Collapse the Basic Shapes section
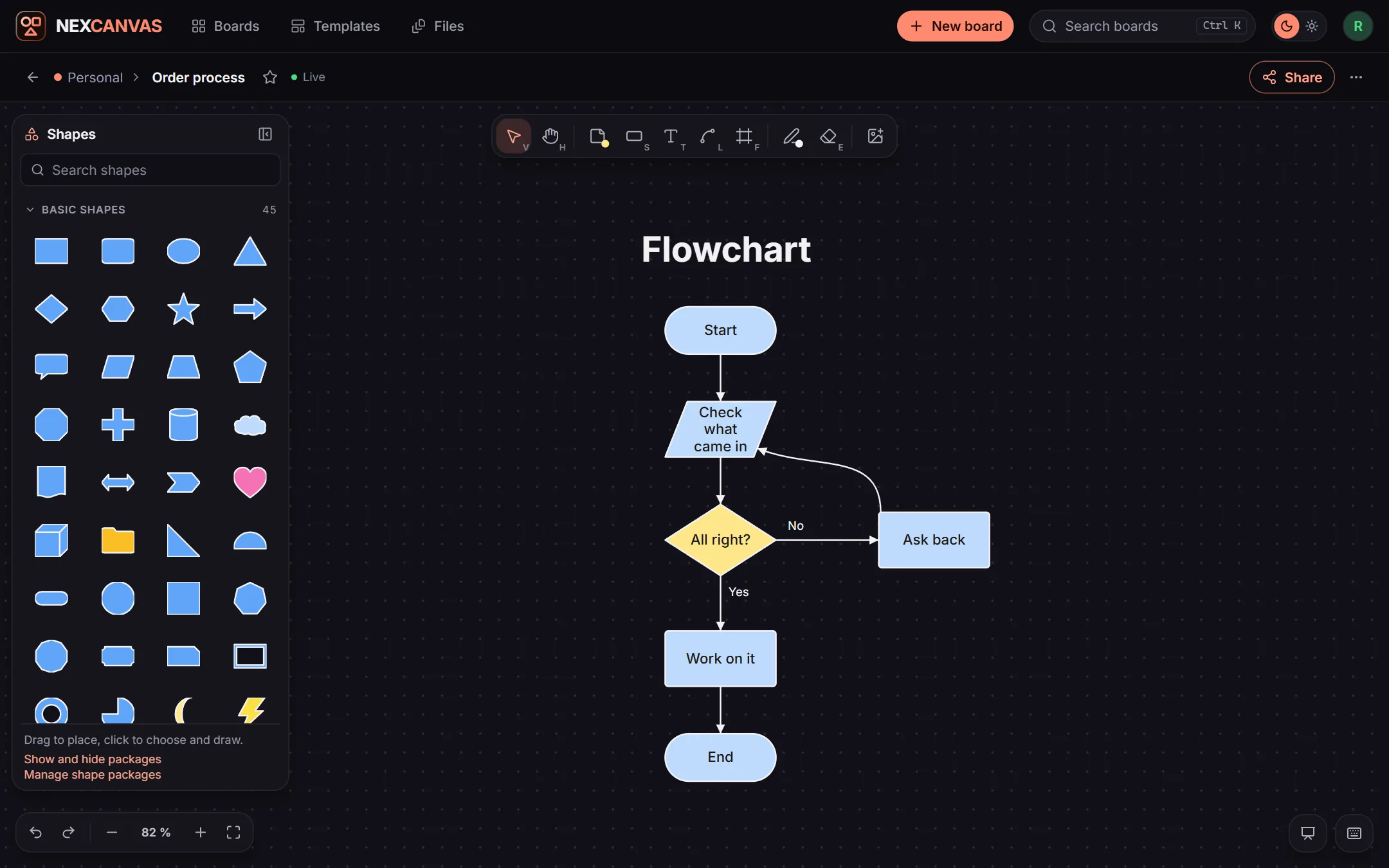Screen dimensions: 1389x868 (30, 210)
